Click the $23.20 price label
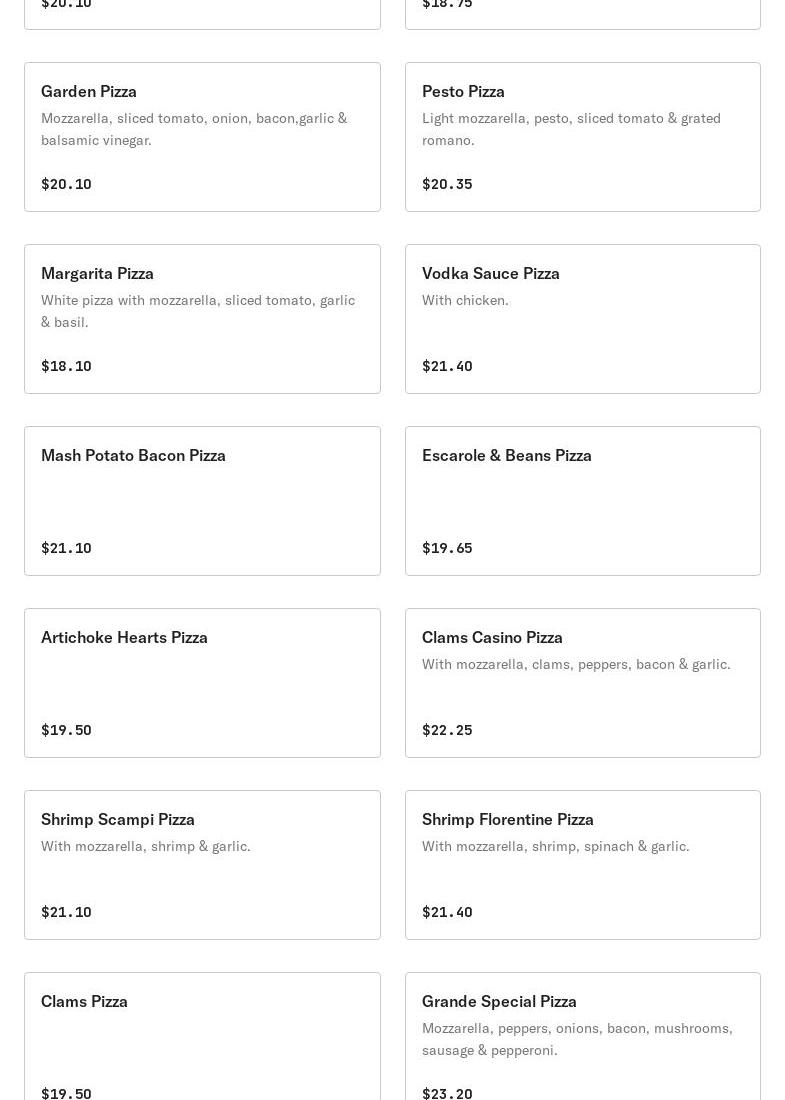785x1100 pixels. [447, 1093]
